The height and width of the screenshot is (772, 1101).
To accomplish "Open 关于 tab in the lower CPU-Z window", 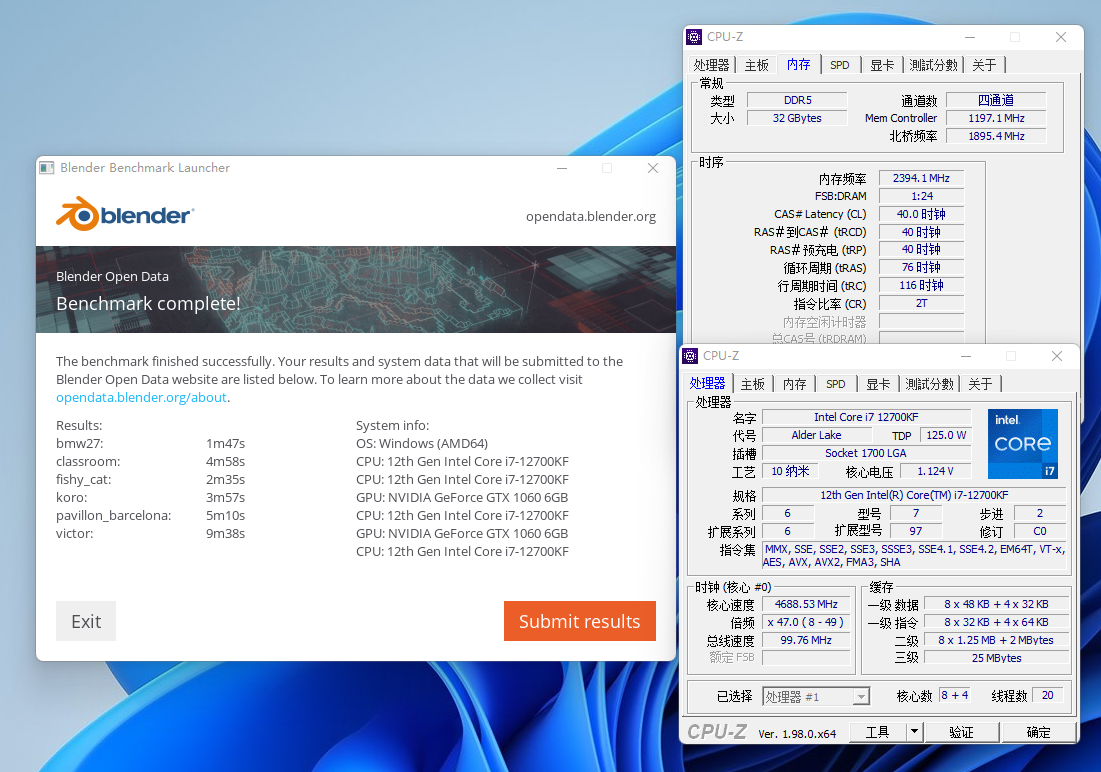I will 980,384.
